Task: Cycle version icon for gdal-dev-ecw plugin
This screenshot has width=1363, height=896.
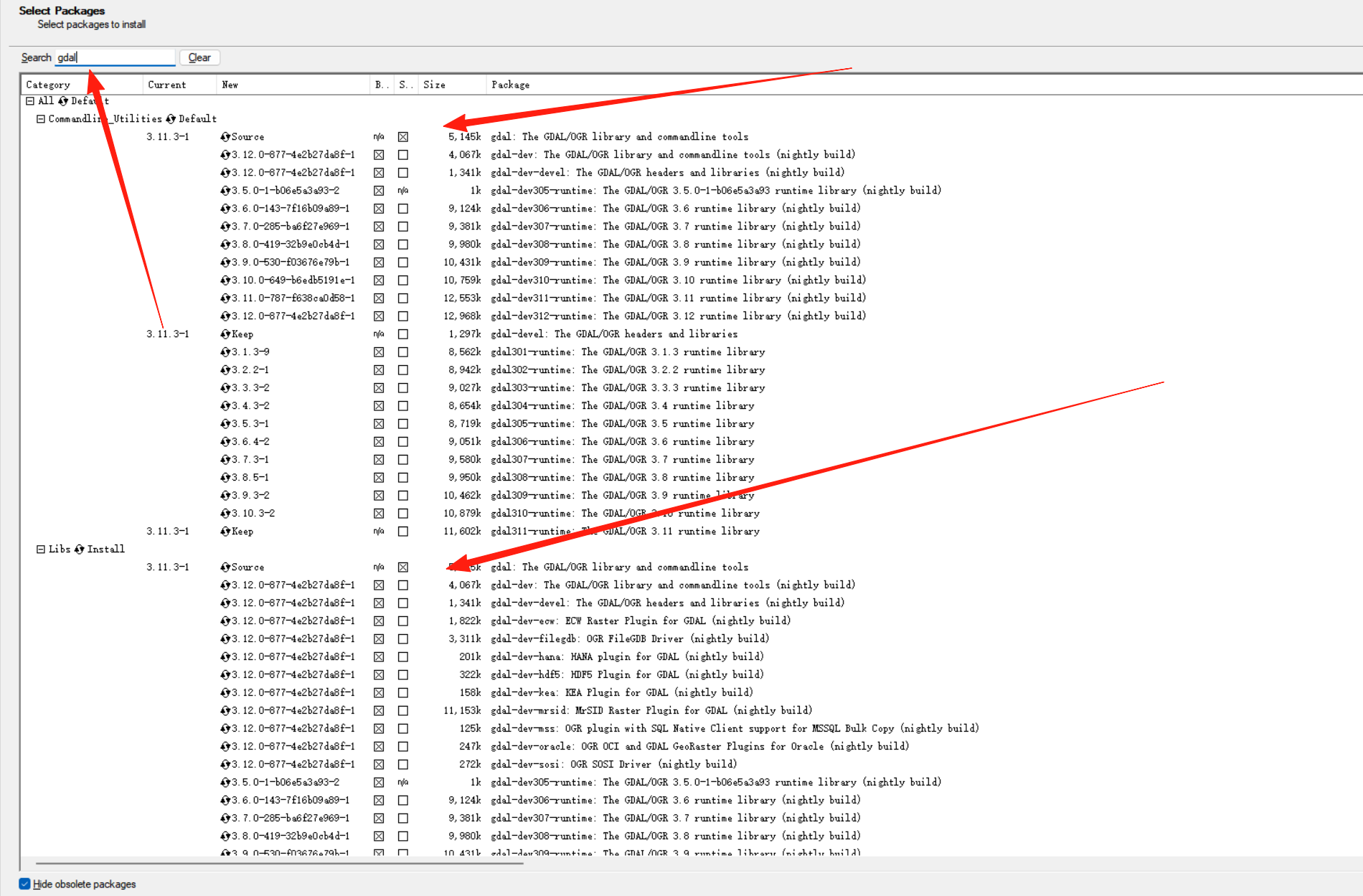Action: (225, 621)
